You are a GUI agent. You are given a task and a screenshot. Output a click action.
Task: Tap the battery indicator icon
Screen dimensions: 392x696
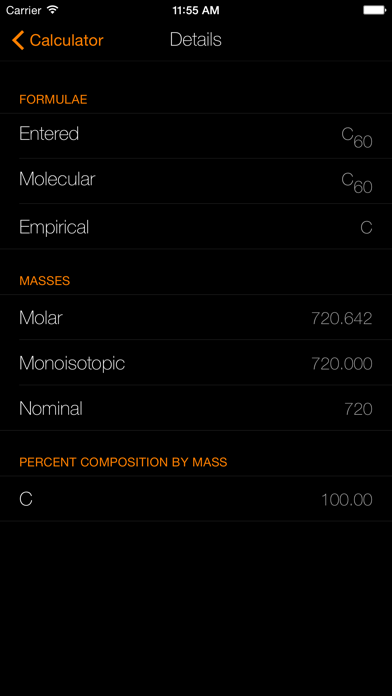pos(374,10)
